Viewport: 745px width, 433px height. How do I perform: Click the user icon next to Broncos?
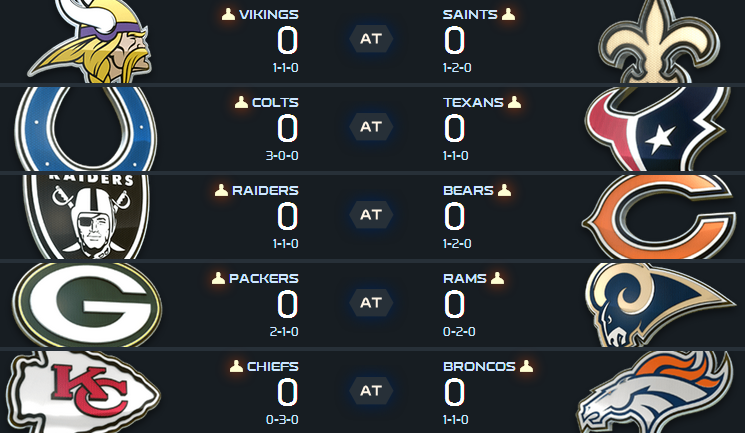click(x=524, y=366)
